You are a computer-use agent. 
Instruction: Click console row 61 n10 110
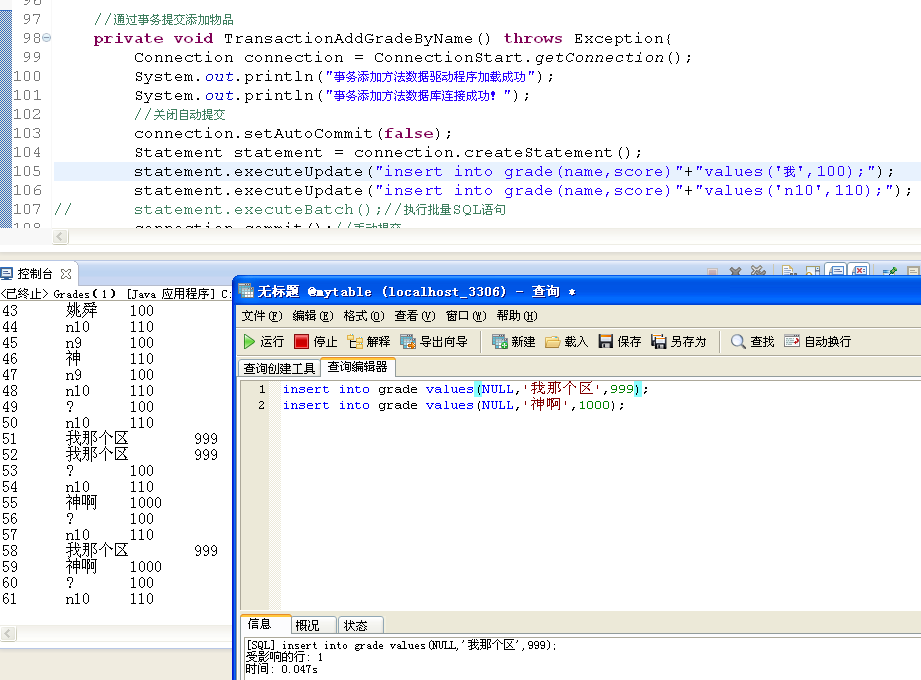[78, 599]
